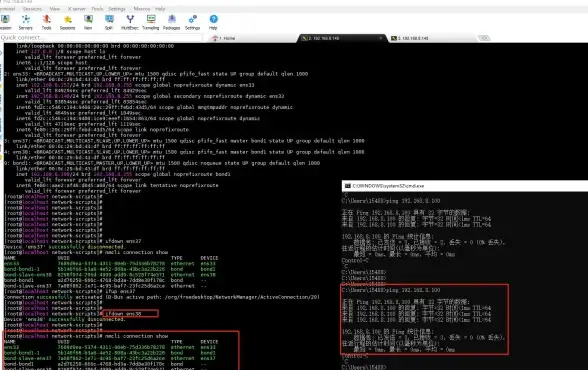Open the Settings menu in the menu bar

coord(117,9)
